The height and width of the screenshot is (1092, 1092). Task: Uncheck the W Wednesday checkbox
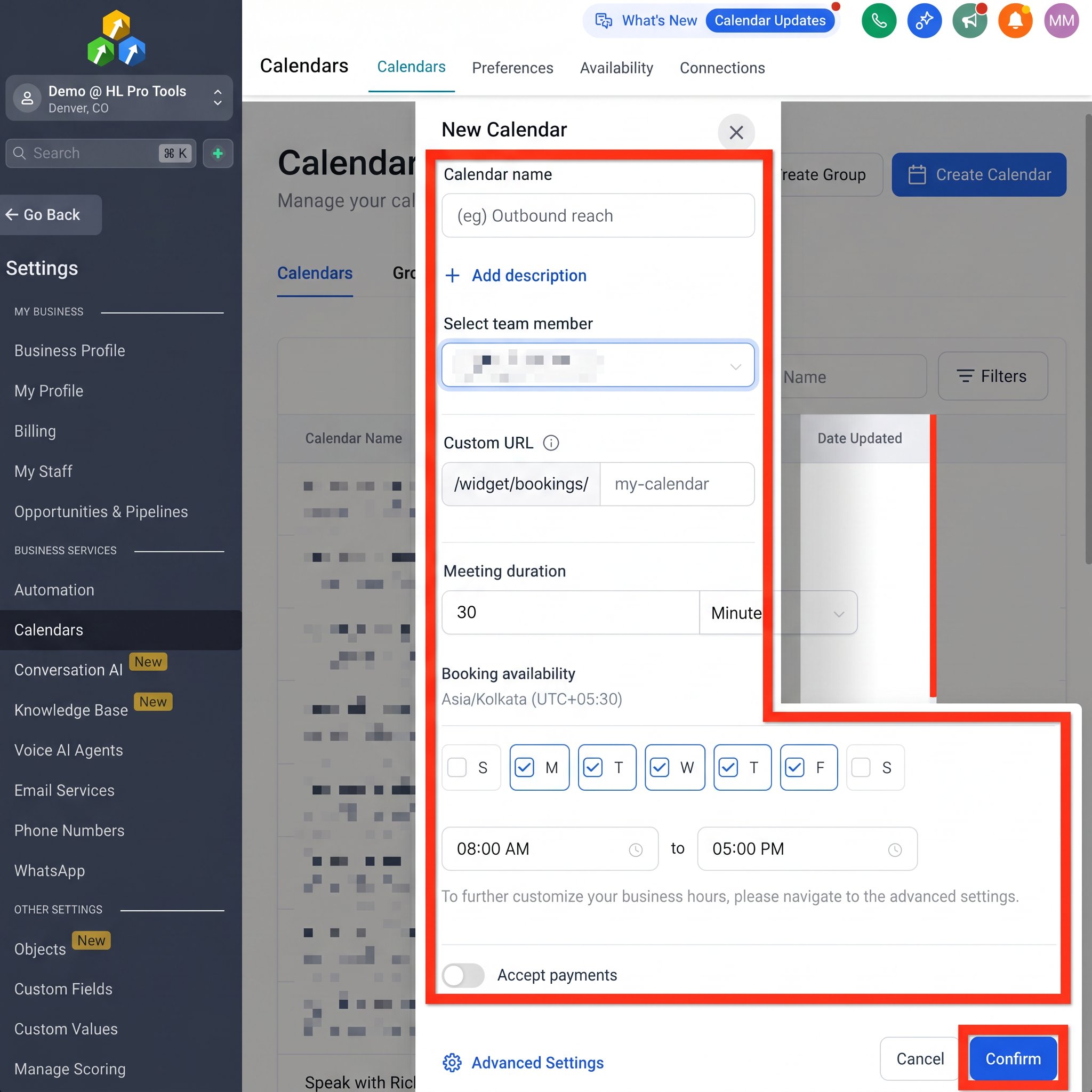click(x=659, y=768)
